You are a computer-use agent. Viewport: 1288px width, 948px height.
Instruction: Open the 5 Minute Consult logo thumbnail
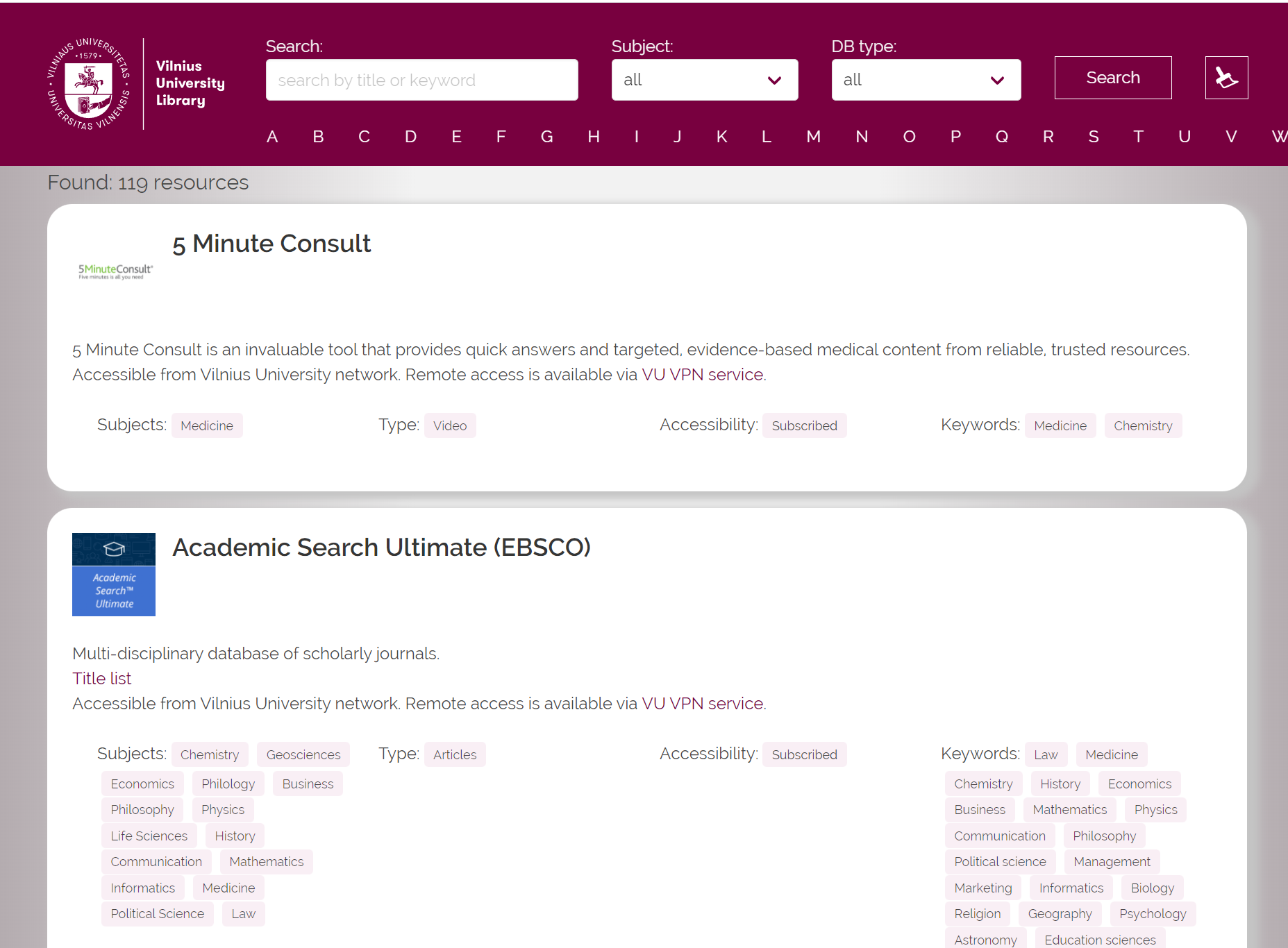click(x=115, y=271)
